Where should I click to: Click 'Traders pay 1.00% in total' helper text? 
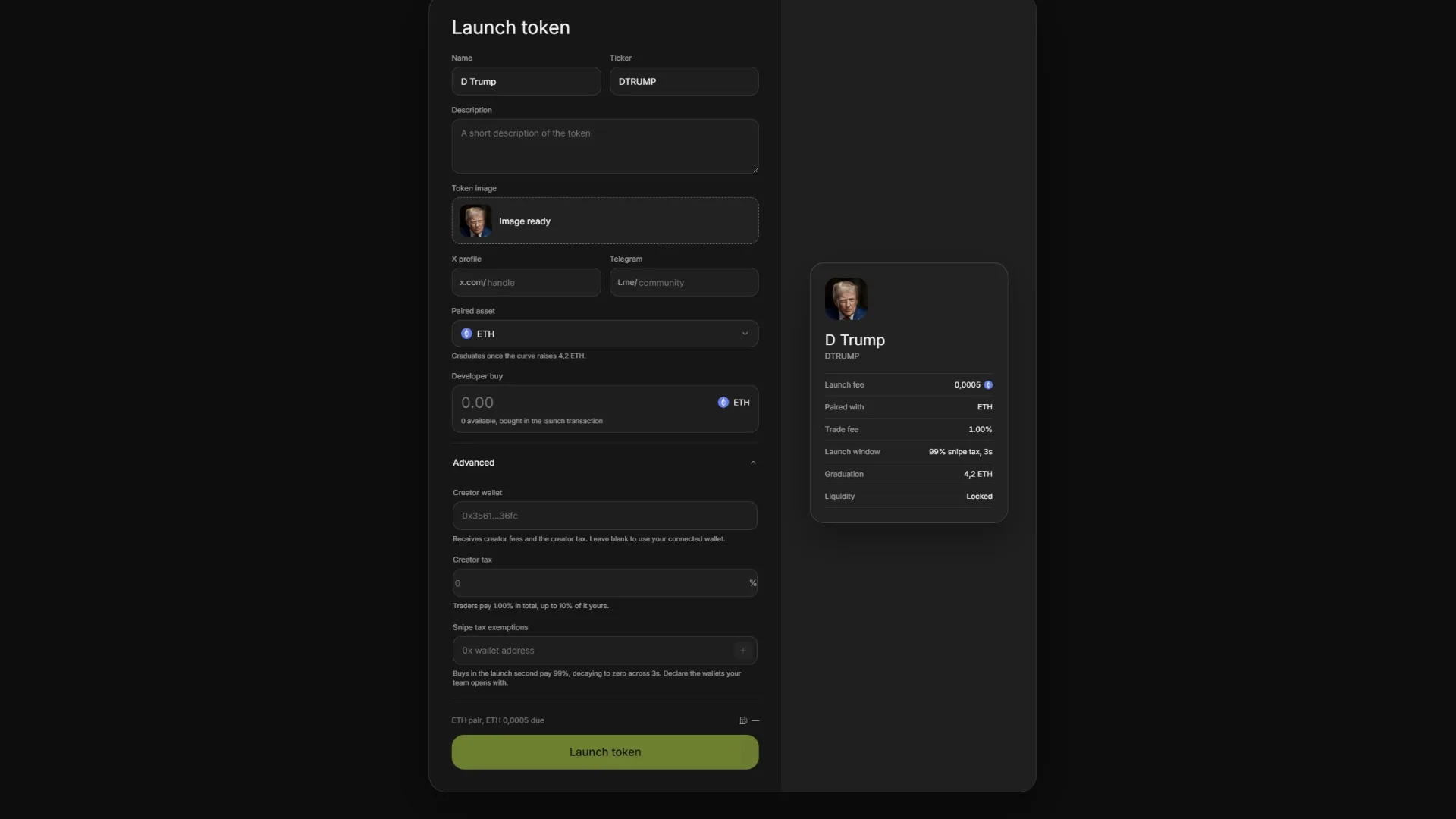point(531,606)
